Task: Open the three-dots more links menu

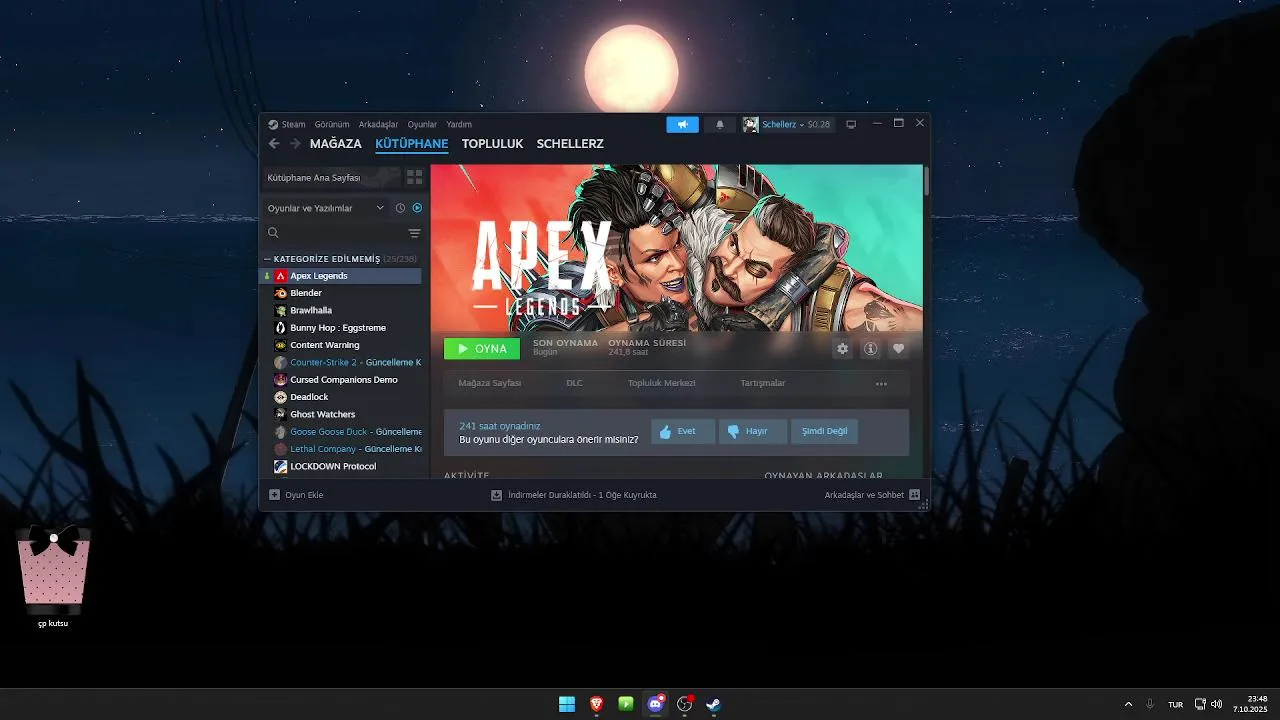Action: [881, 383]
